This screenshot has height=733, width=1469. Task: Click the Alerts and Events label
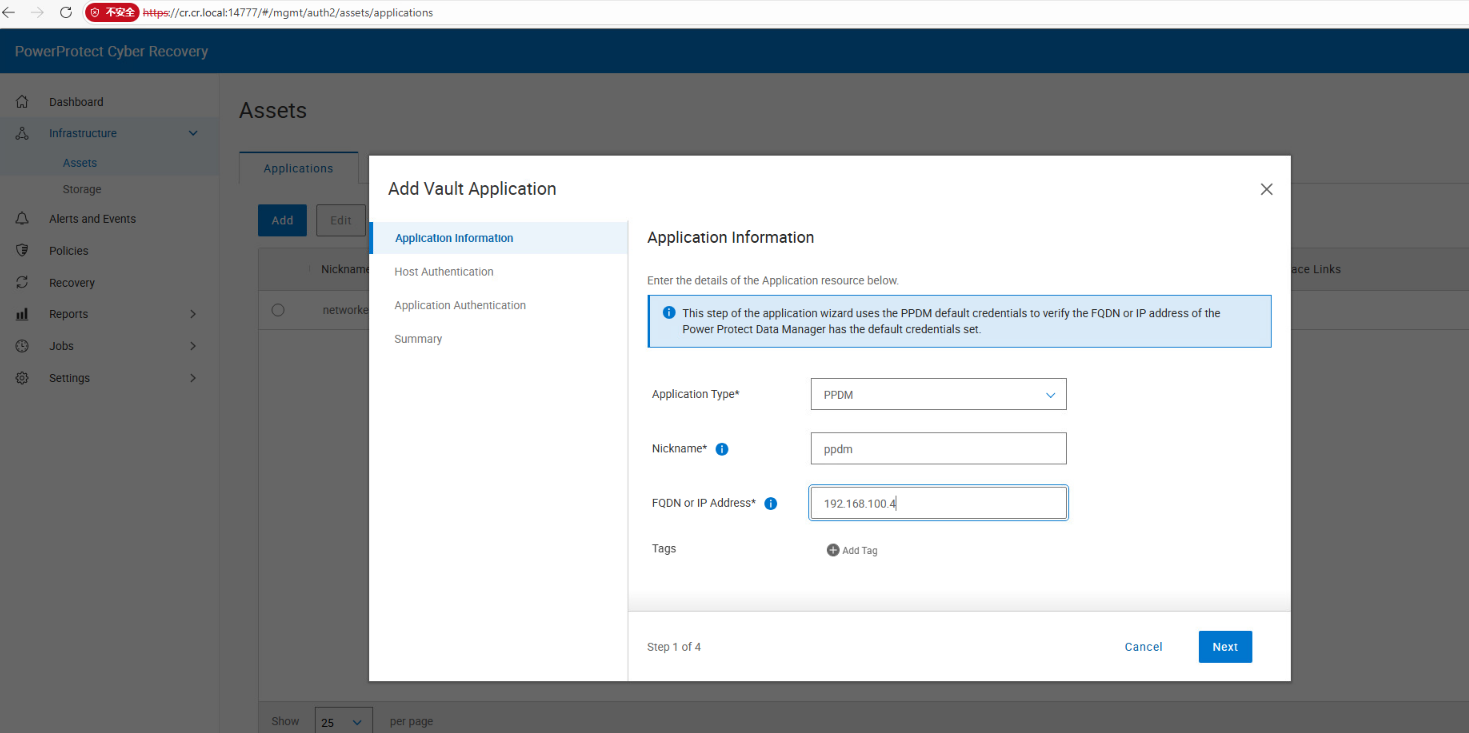tap(92, 219)
